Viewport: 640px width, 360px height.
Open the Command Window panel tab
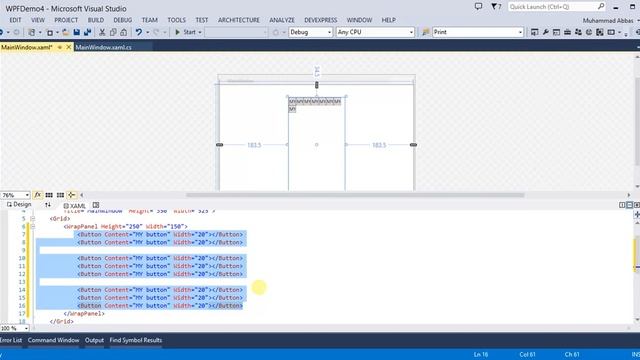tap(53, 340)
